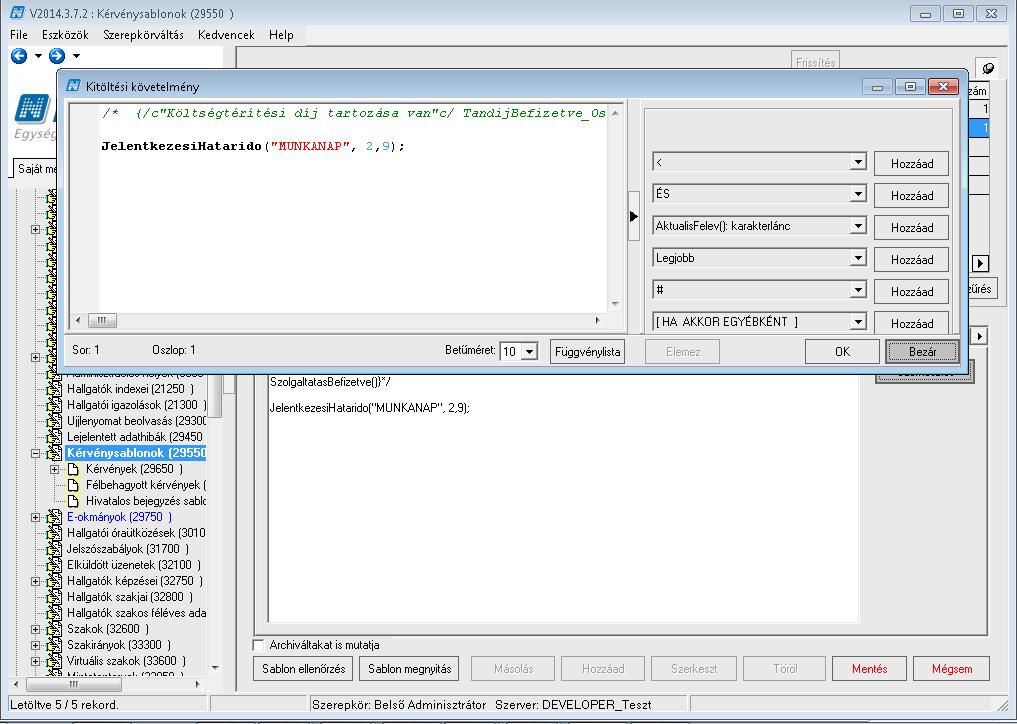This screenshot has height=724, width=1017.
Task: Toggle the Archiváltakat is mutatja checkbox
Action: point(258,645)
